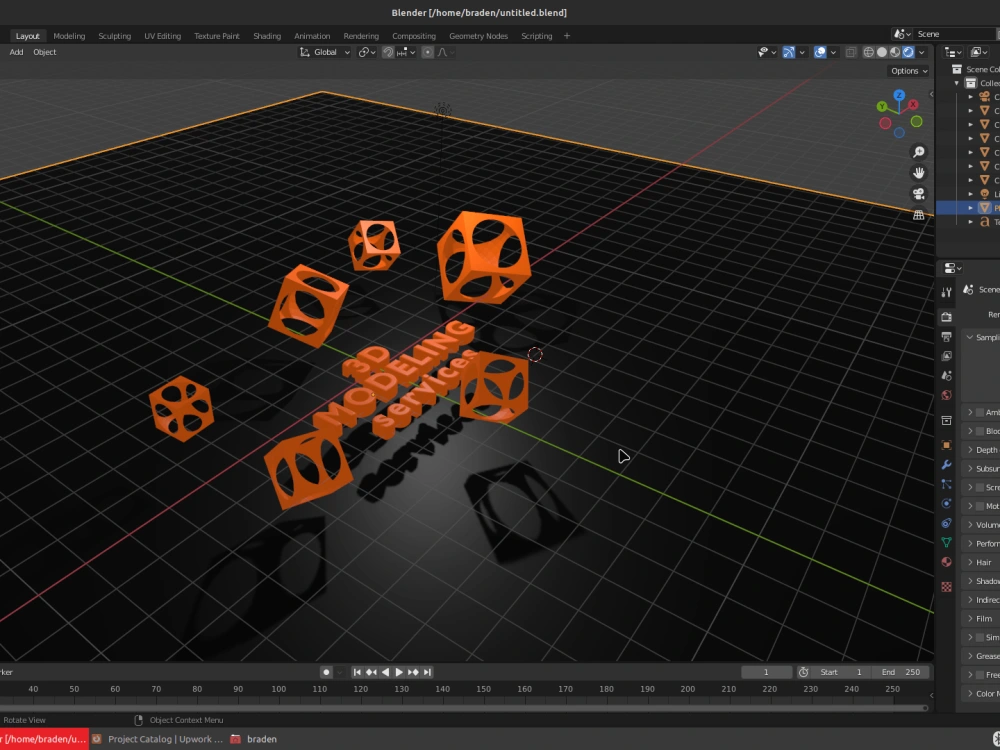1000x750 pixels.
Task: Switch to the Shading workspace tab
Action: click(267, 36)
